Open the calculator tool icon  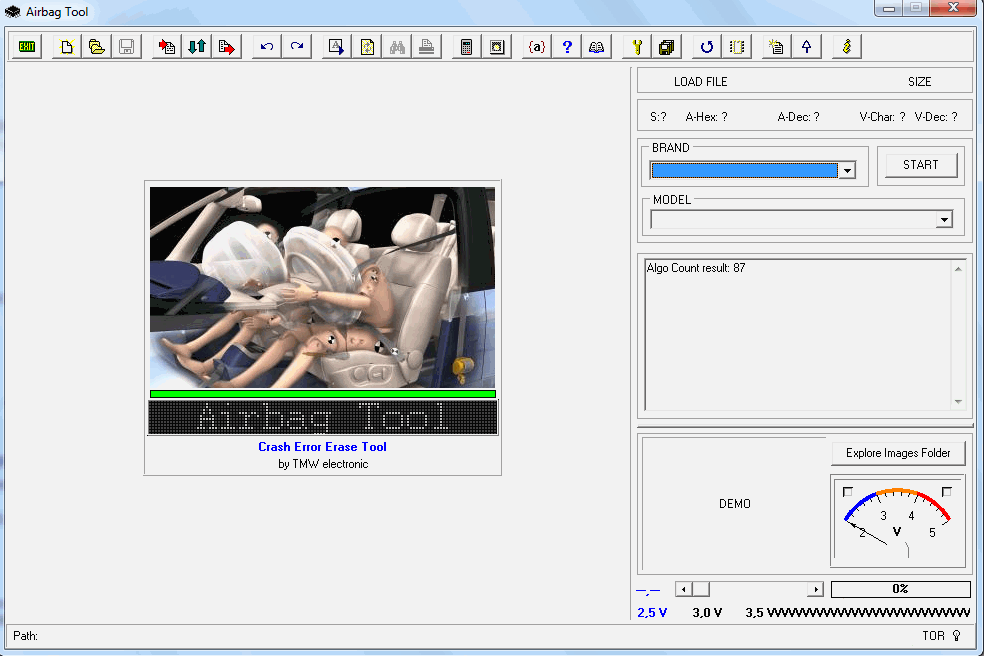465,47
